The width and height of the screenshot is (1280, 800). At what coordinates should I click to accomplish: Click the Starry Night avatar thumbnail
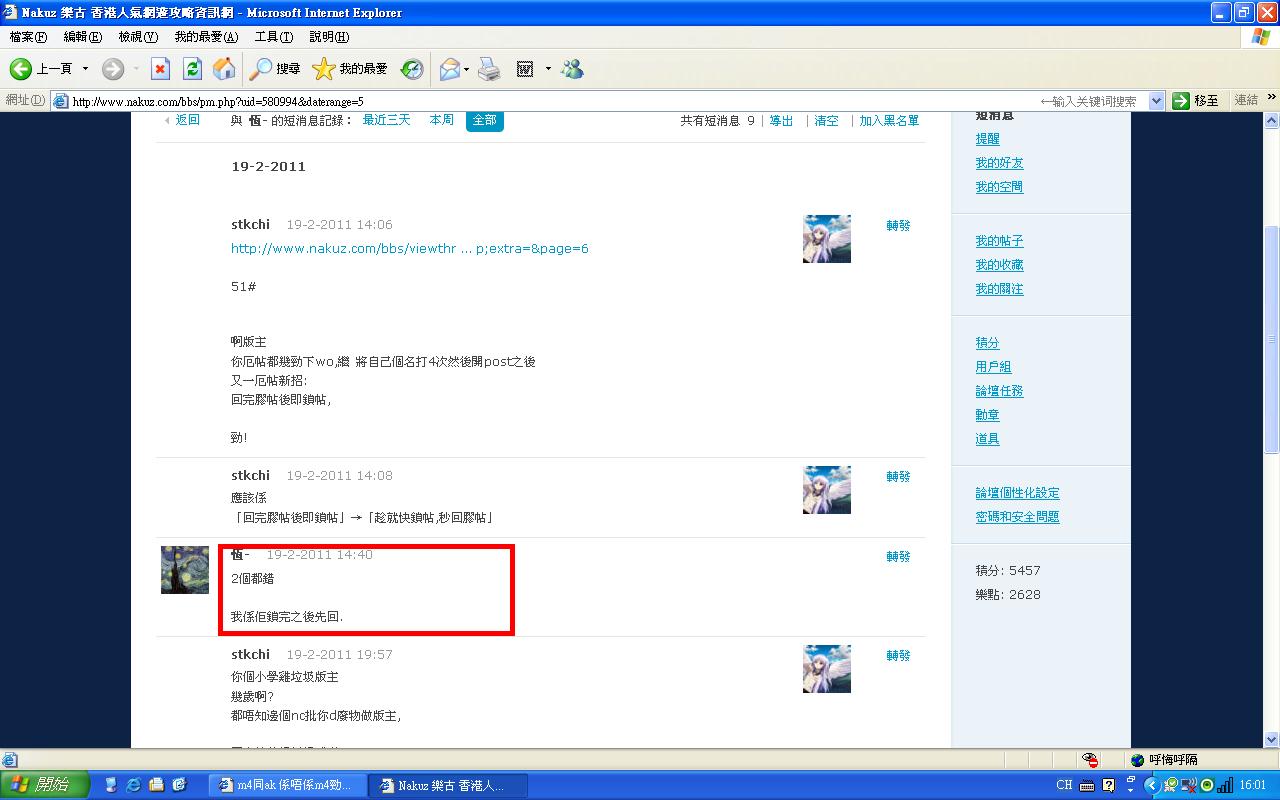click(185, 570)
